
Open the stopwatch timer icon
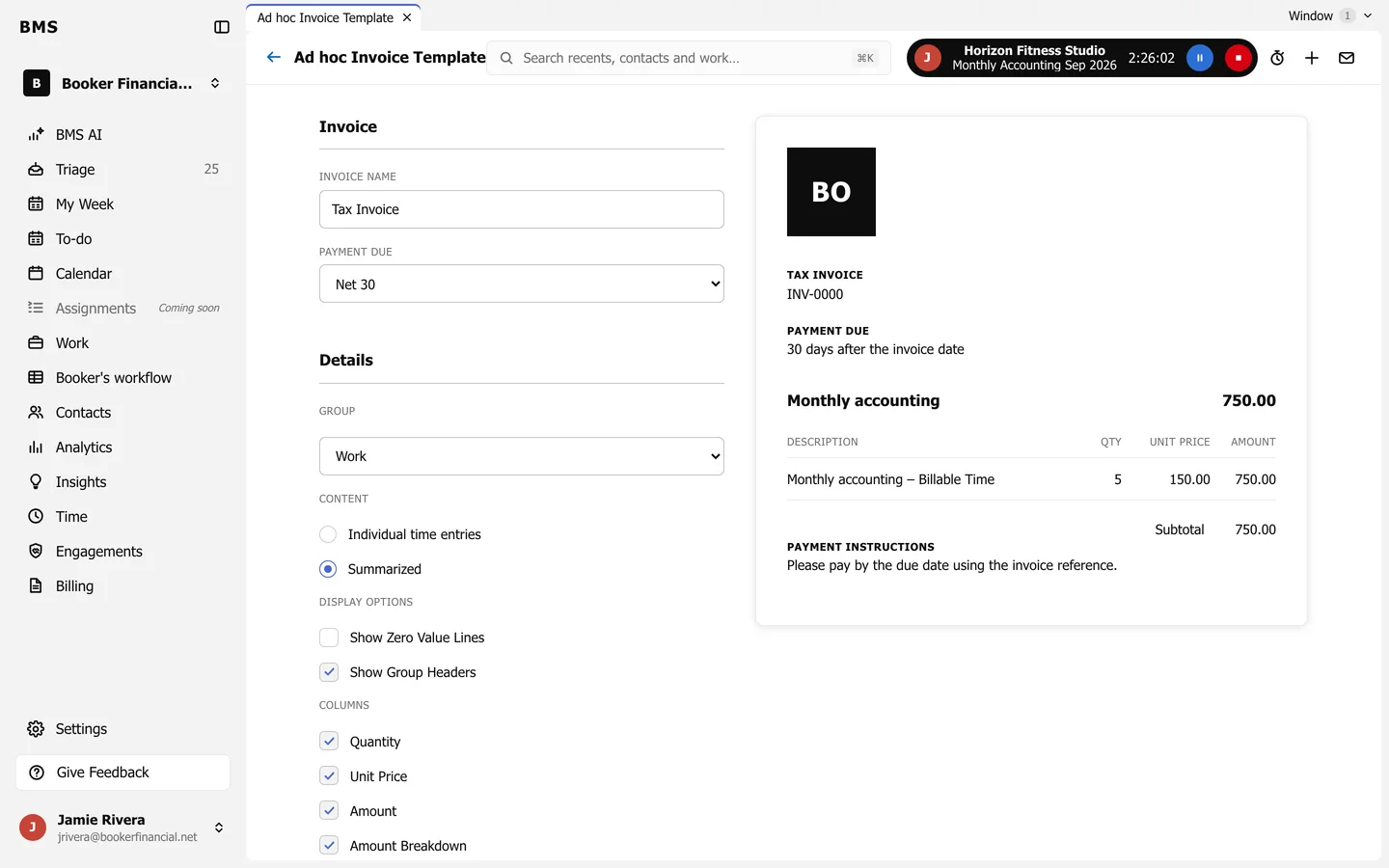(x=1277, y=58)
